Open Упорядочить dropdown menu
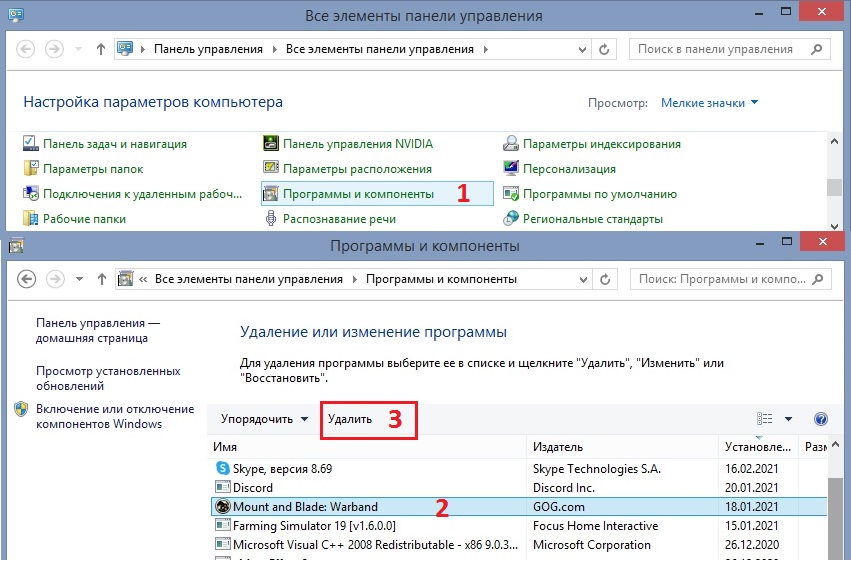The width and height of the screenshot is (851, 563). 264,419
